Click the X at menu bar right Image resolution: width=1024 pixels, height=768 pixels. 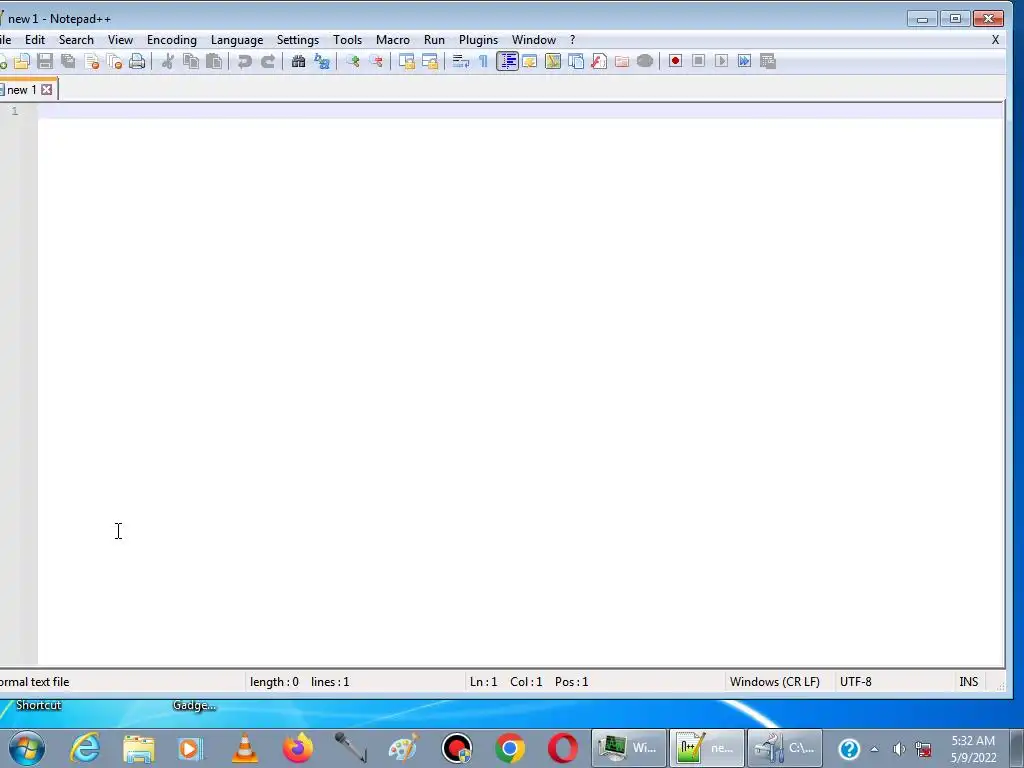995,40
